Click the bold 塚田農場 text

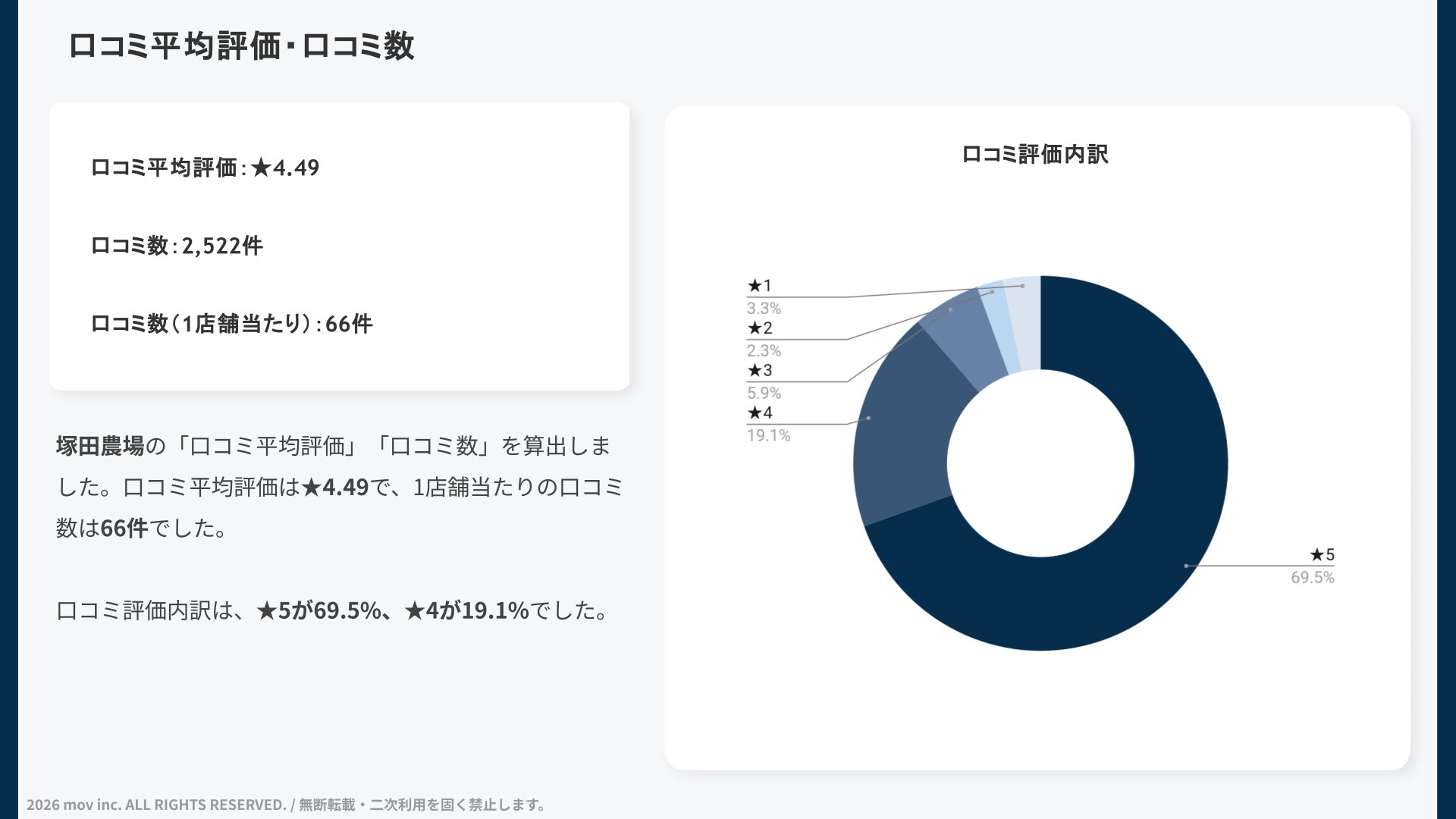tap(99, 446)
